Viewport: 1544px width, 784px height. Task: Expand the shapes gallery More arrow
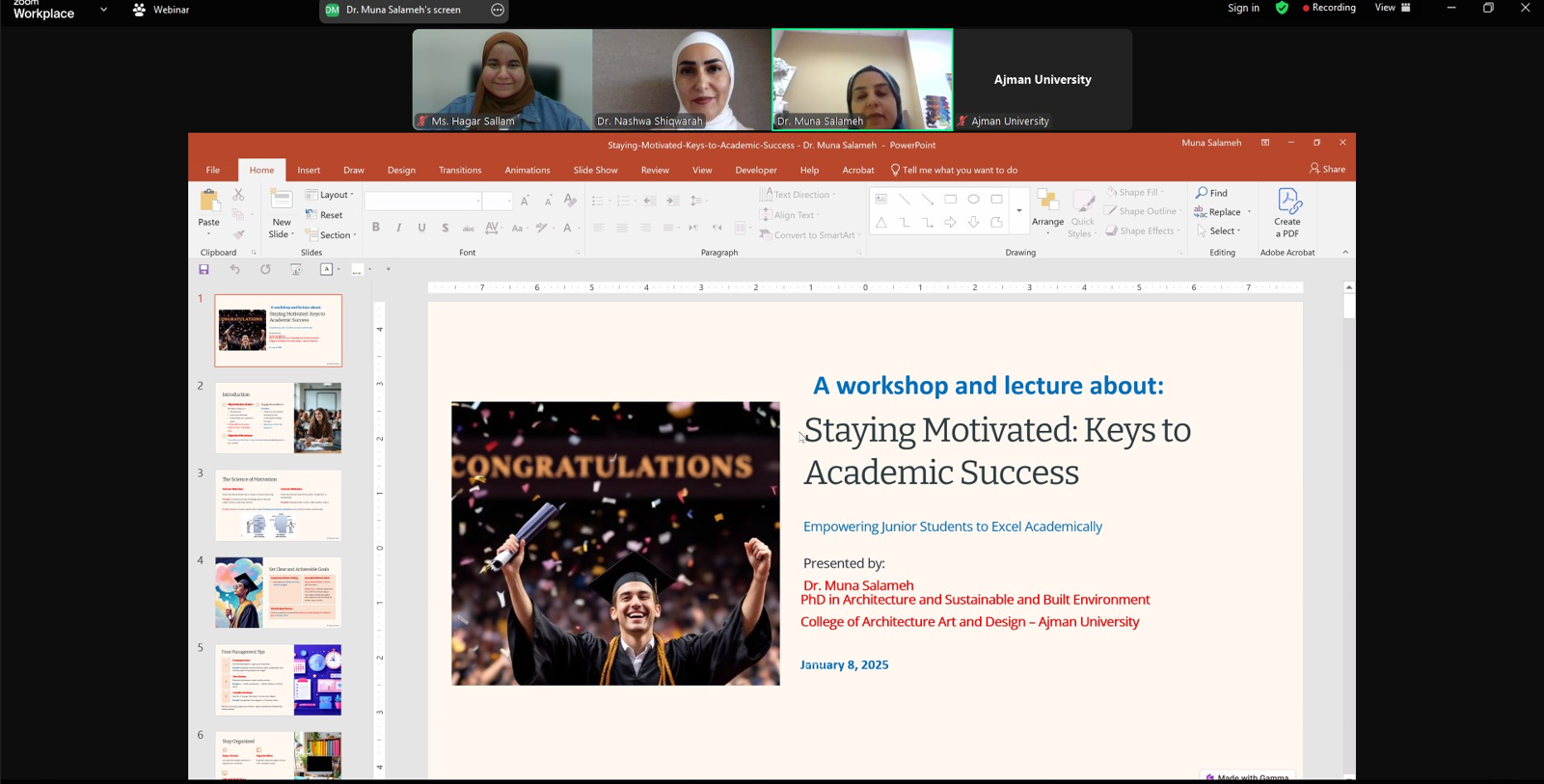coord(1019,211)
